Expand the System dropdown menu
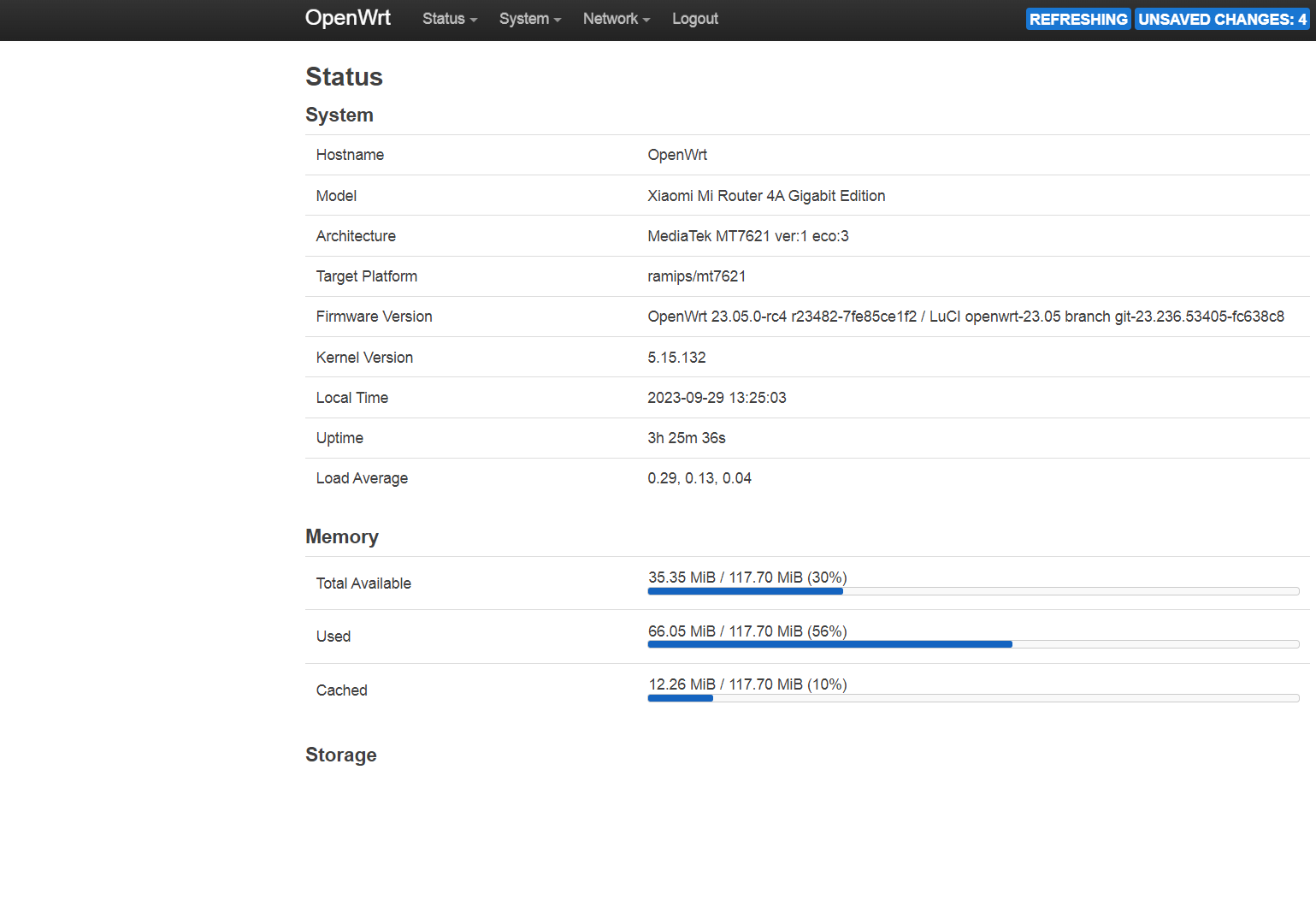Screen dimensions: 1316x924 (x=530, y=19)
